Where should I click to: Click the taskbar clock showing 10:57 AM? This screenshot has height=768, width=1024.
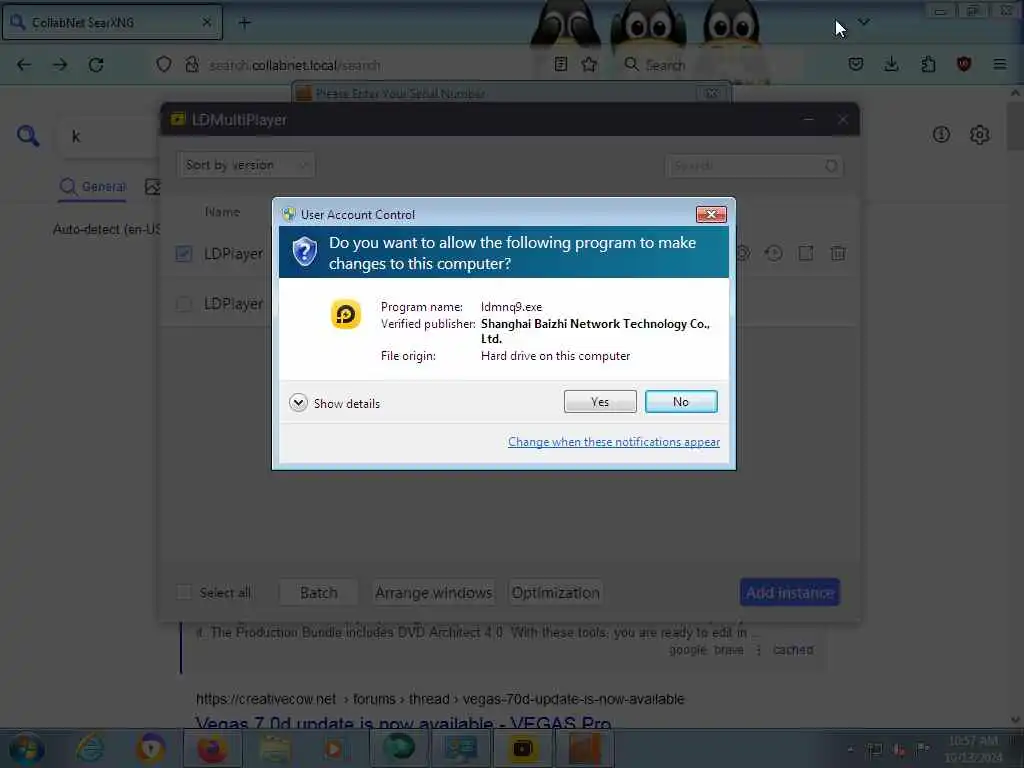pos(973,749)
